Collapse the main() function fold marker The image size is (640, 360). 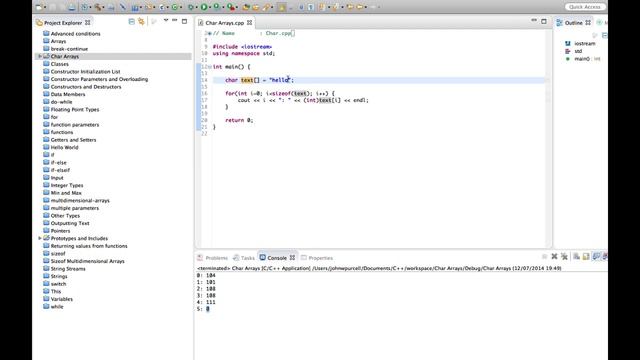click(x=210, y=67)
